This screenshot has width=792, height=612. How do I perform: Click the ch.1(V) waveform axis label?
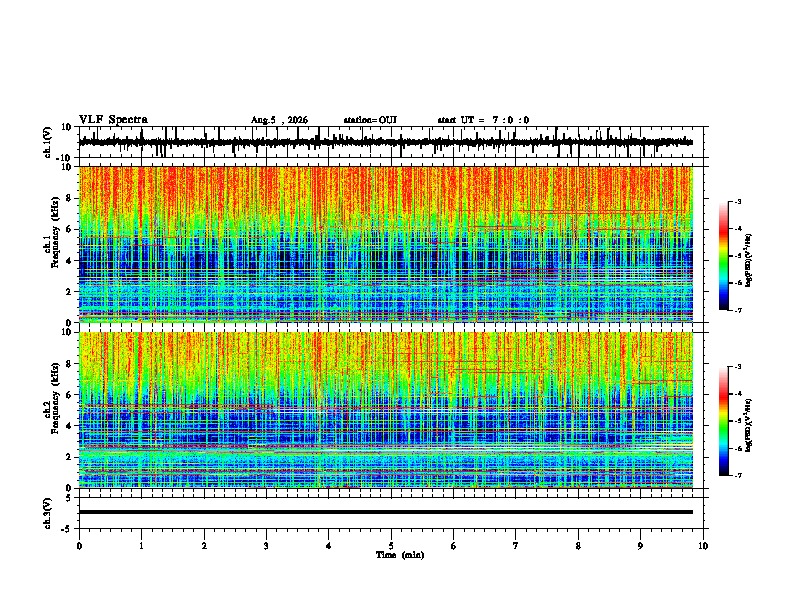48,142
